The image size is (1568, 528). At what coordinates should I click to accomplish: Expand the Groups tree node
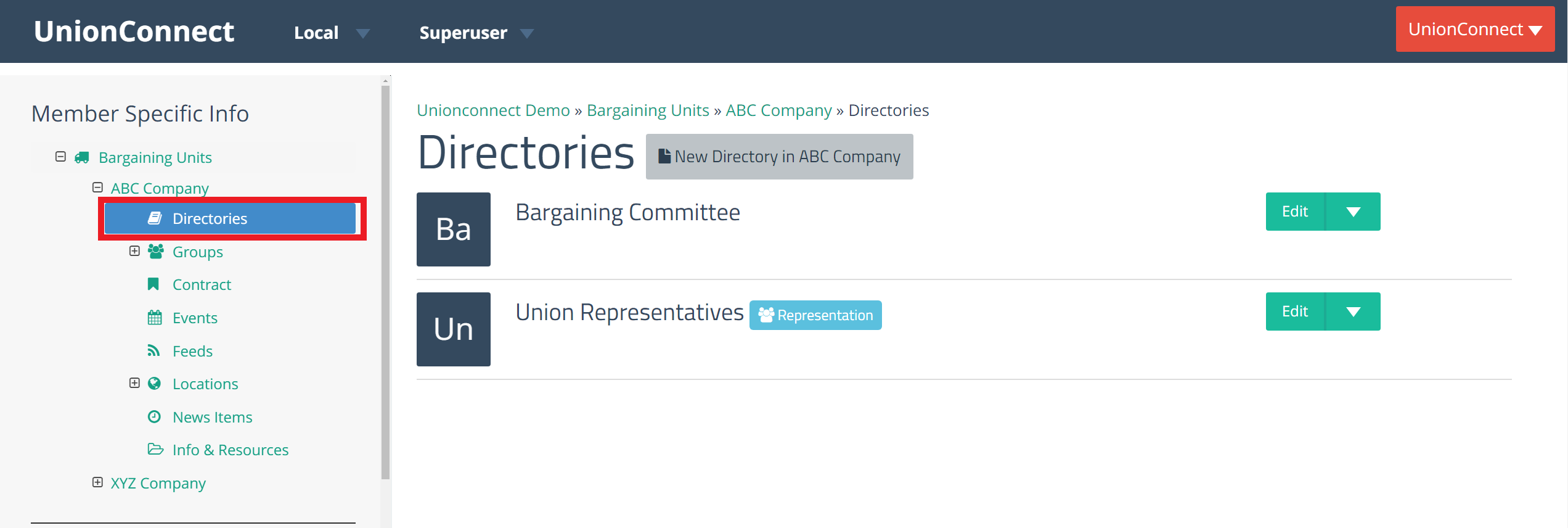tap(134, 251)
